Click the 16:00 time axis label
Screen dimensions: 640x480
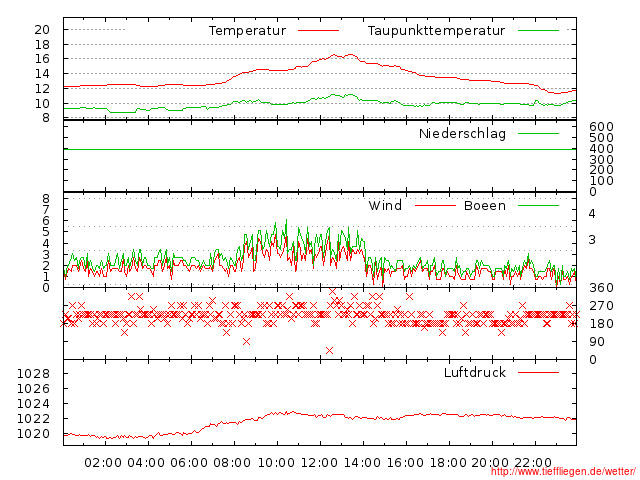pyautogui.click(x=405, y=463)
